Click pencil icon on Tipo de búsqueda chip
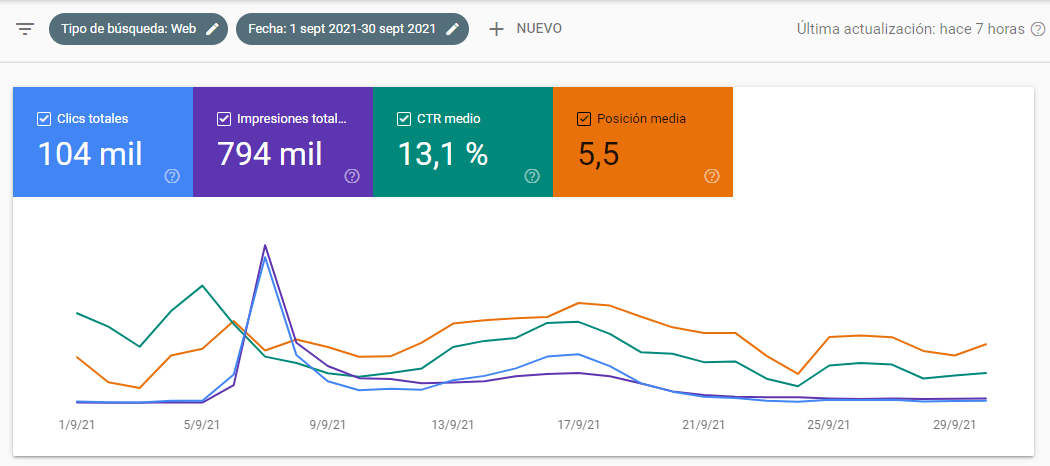The width and height of the screenshot is (1050, 466). (212, 29)
